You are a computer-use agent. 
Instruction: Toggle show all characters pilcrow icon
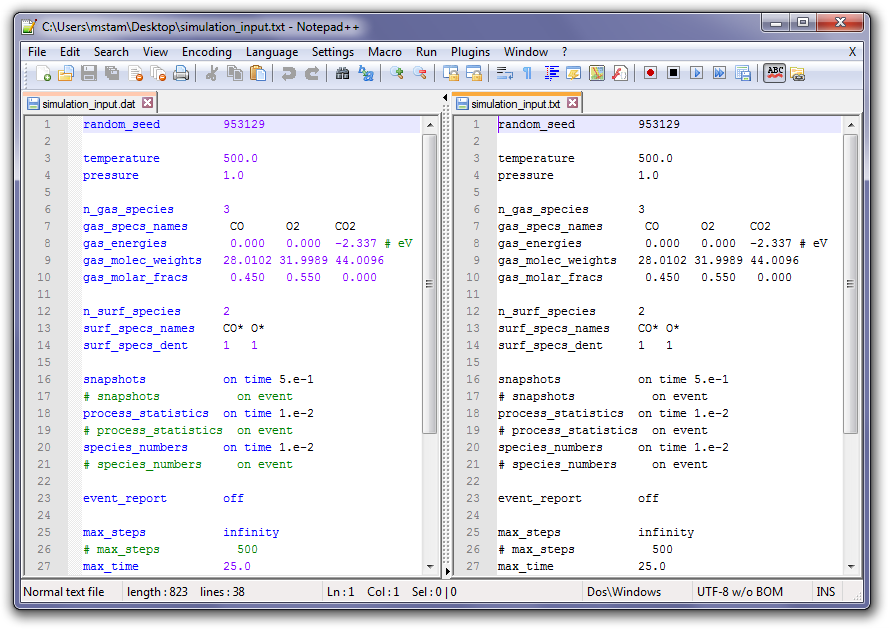[x=528, y=73]
